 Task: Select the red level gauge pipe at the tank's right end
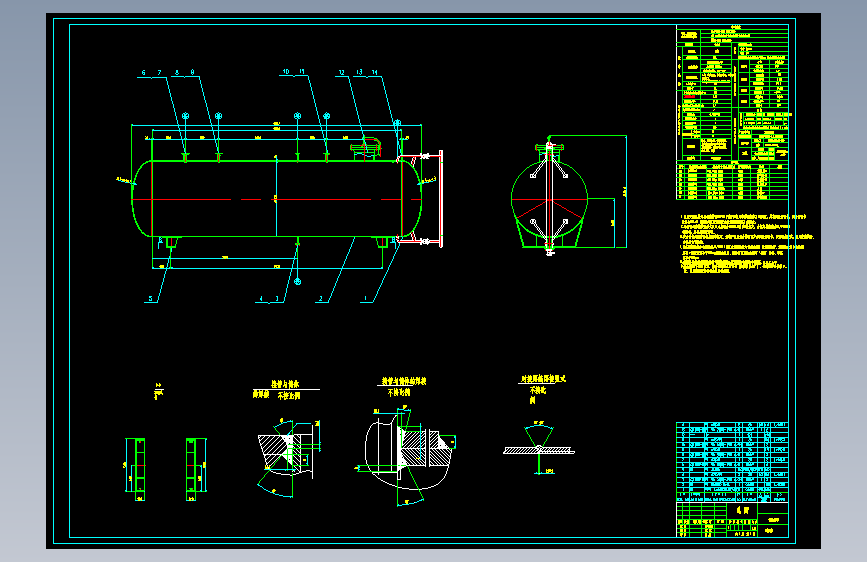tap(441, 199)
